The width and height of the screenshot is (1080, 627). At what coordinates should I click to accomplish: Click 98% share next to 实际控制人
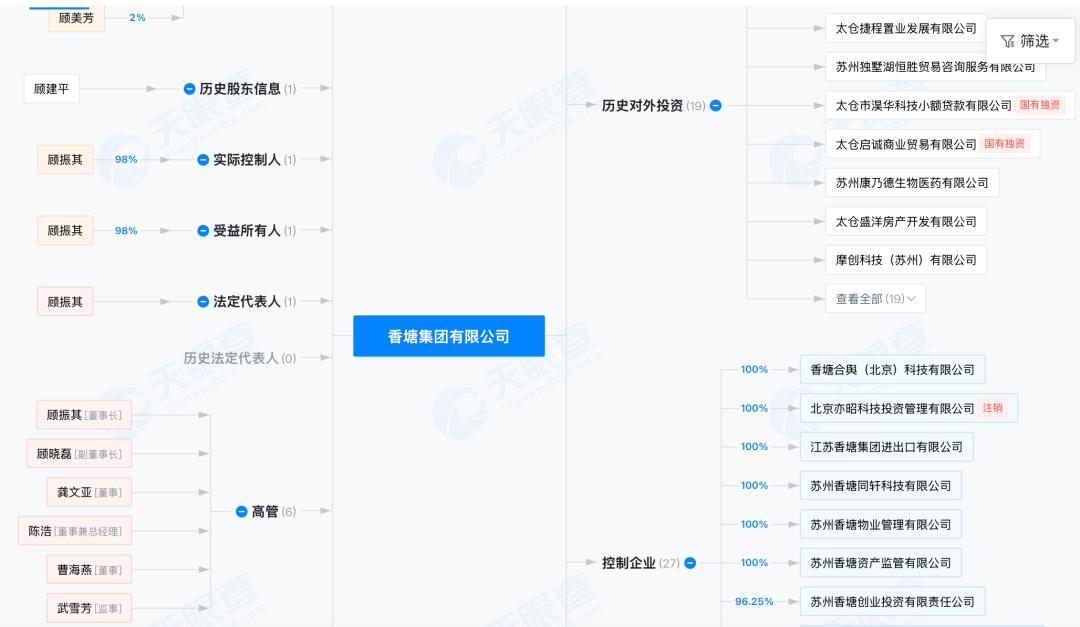pyautogui.click(x=126, y=159)
